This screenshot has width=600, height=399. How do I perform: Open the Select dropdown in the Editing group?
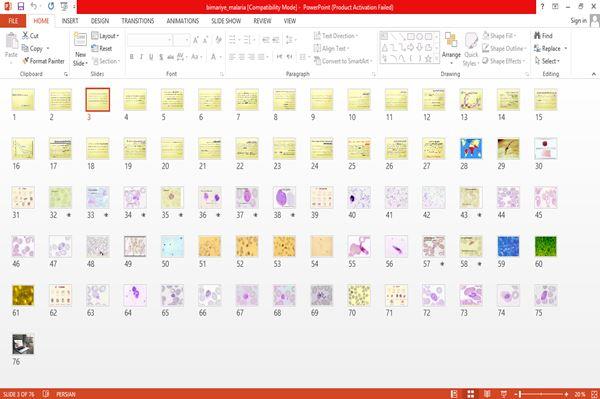547,61
